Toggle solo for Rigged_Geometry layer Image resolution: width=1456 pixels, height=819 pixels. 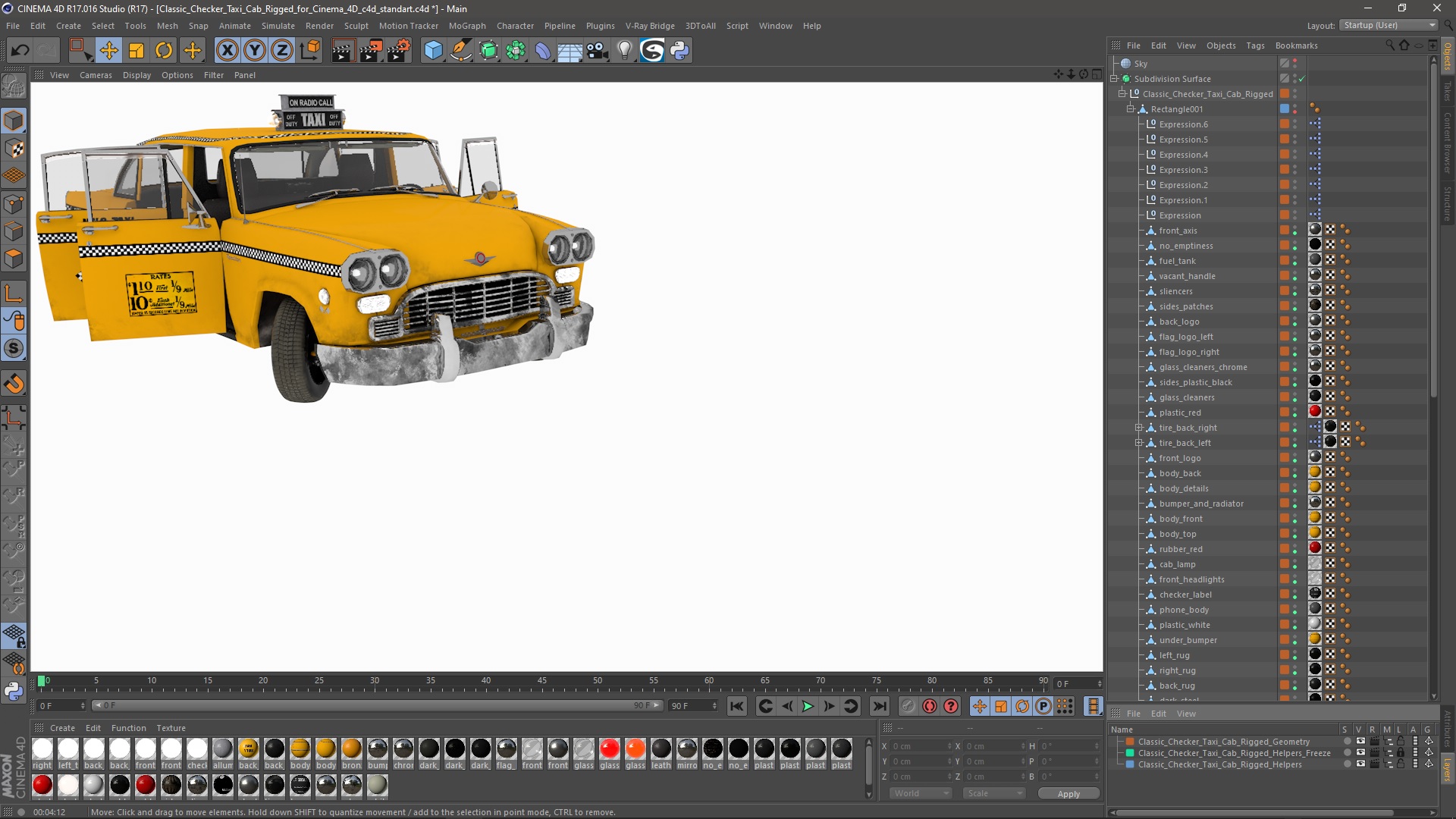(1347, 742)
